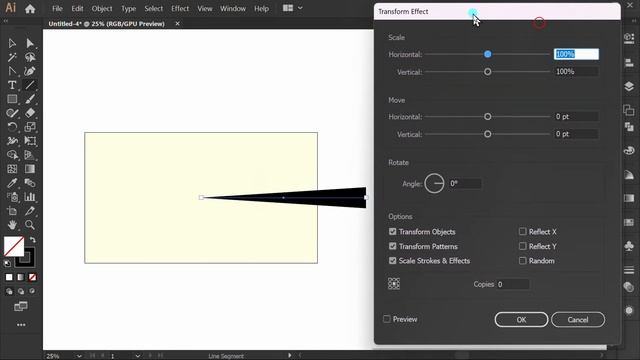
Task: Enable Random checkbox
Action: (x=522, y=260)
